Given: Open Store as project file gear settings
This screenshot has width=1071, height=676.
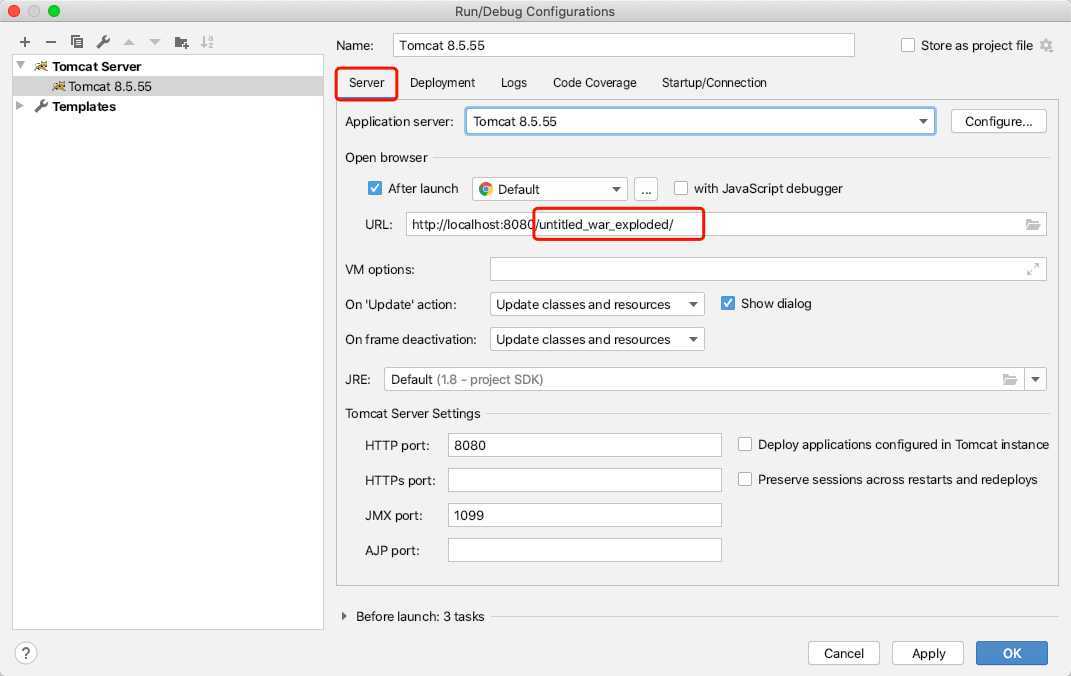Looking at the screenshot, I should 1046,46.
